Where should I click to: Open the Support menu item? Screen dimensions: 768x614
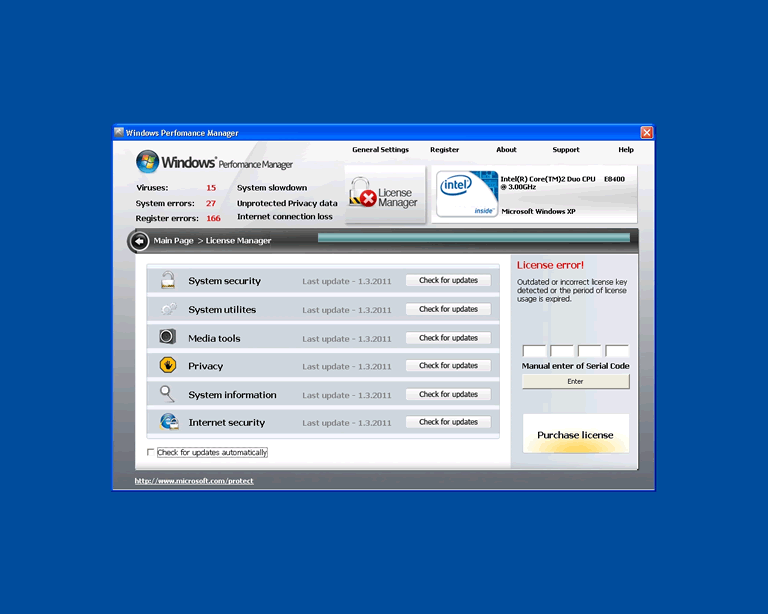(x=565, y=150)
